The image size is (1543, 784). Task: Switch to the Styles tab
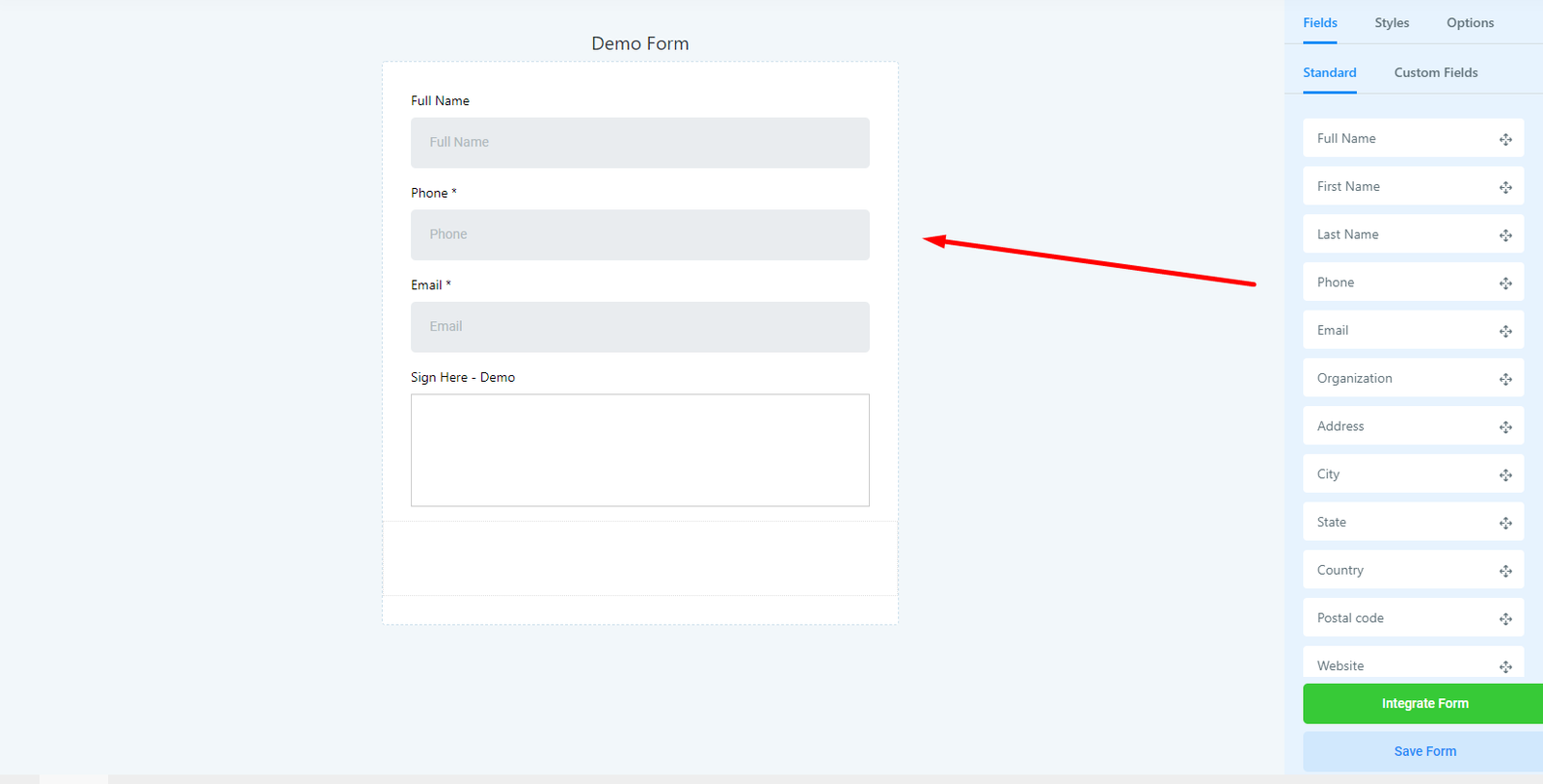click(1392, 23)
